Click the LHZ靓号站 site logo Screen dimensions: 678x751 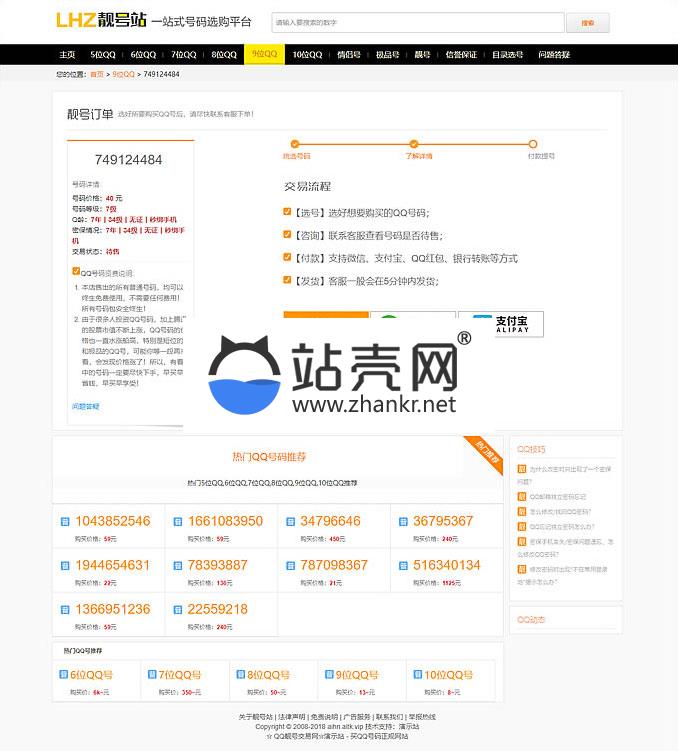tap(100, 20)
